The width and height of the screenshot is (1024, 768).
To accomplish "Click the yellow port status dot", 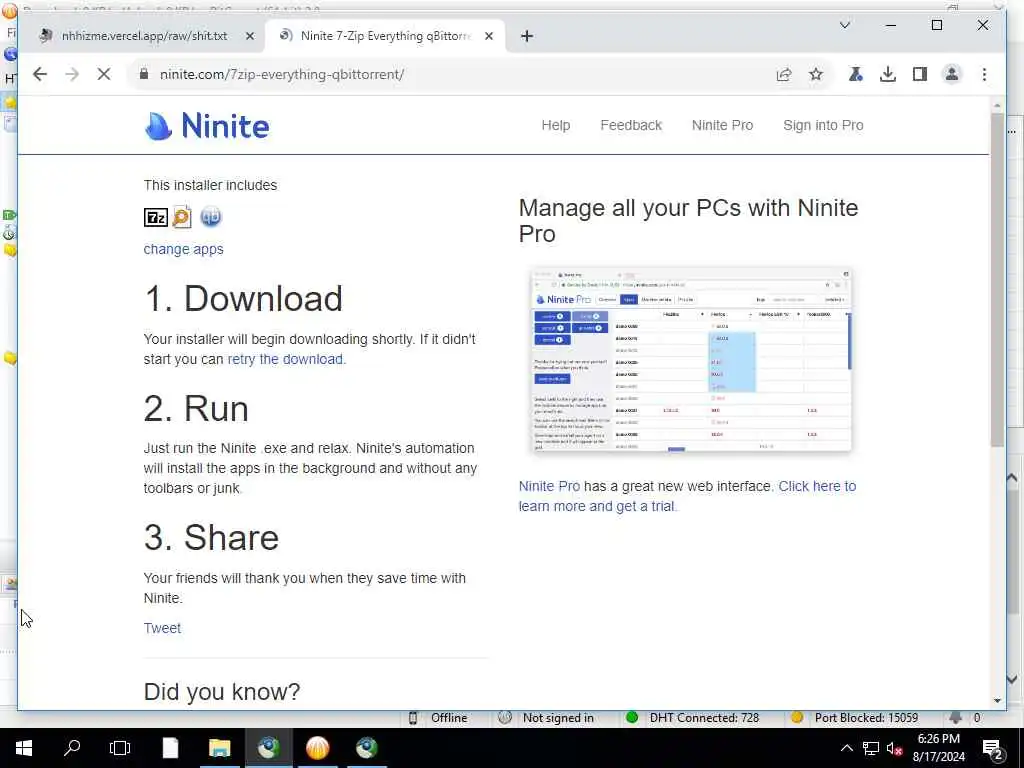I will pos(796,717).
